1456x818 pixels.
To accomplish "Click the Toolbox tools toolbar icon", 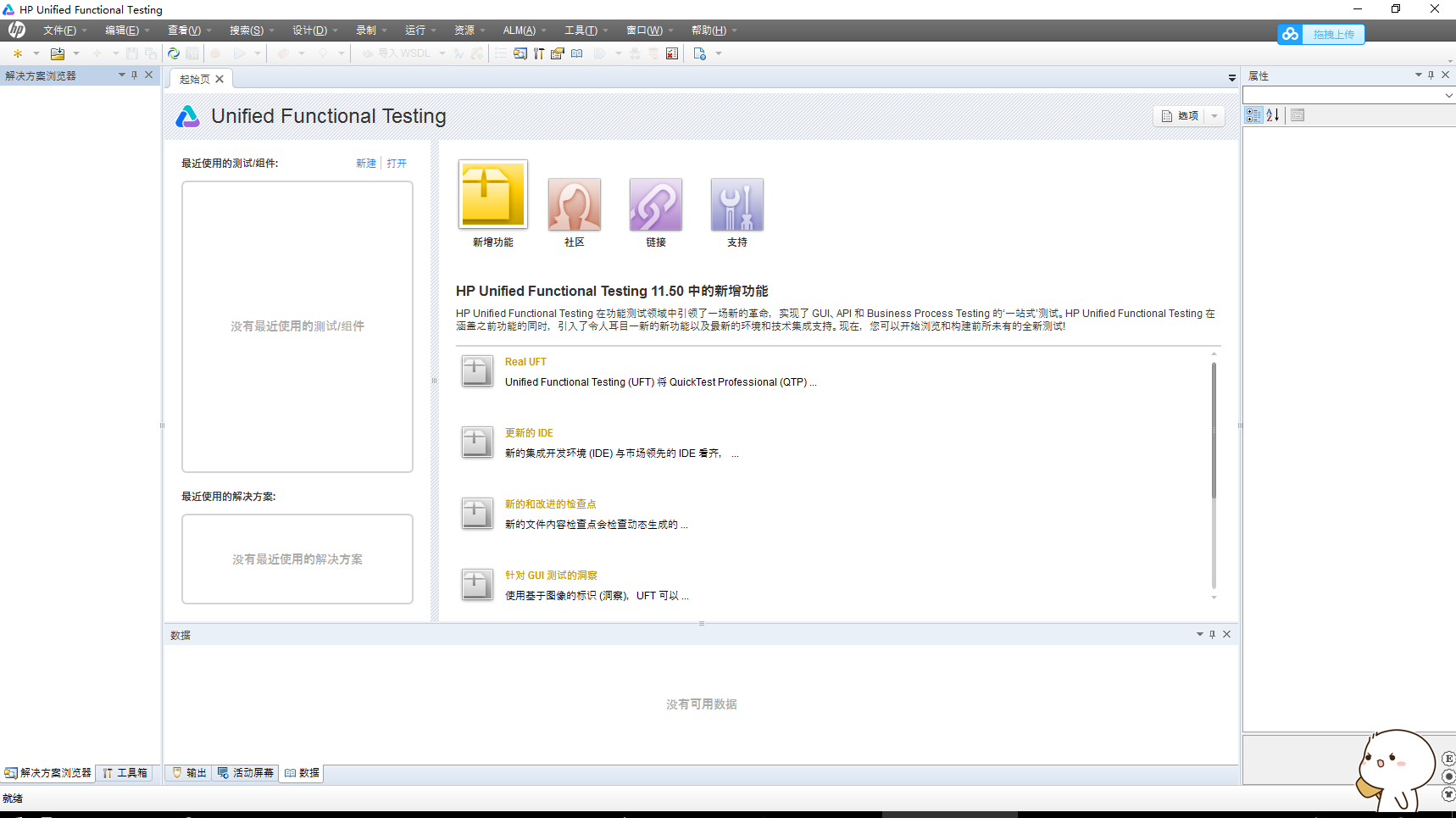I will (539, 53).
